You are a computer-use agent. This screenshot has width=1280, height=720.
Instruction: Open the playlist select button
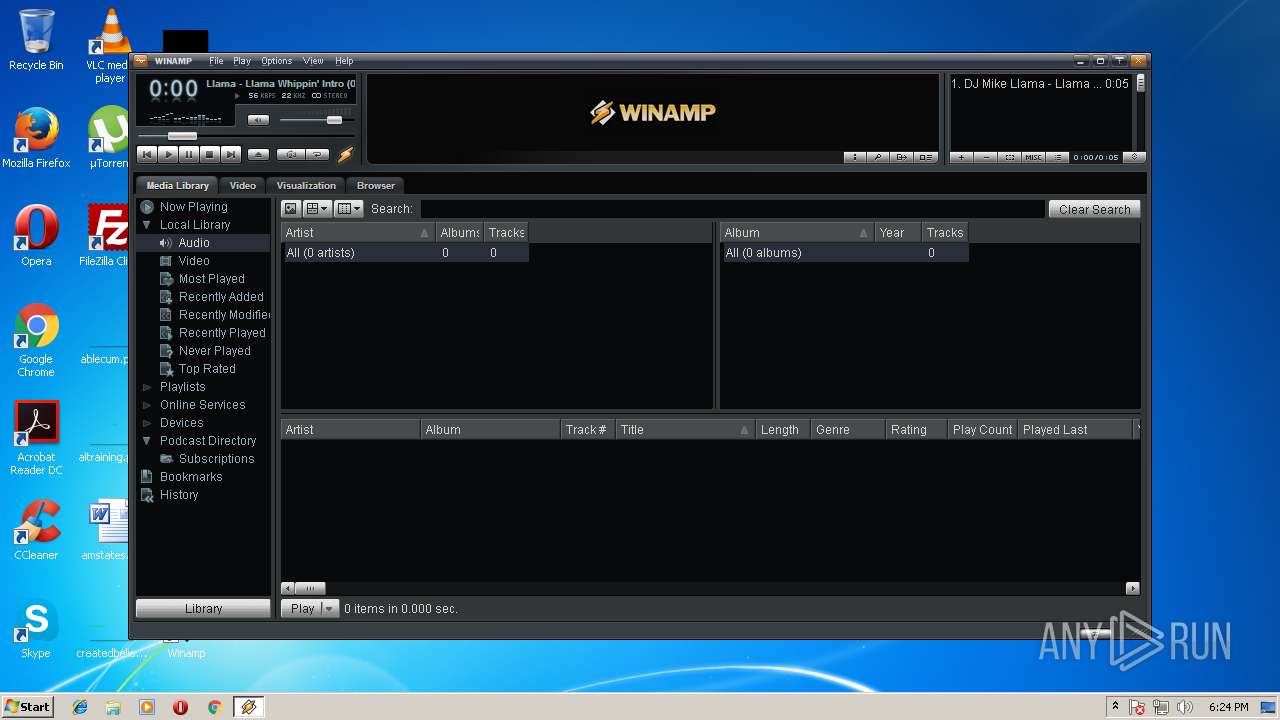click(1010, 157)
